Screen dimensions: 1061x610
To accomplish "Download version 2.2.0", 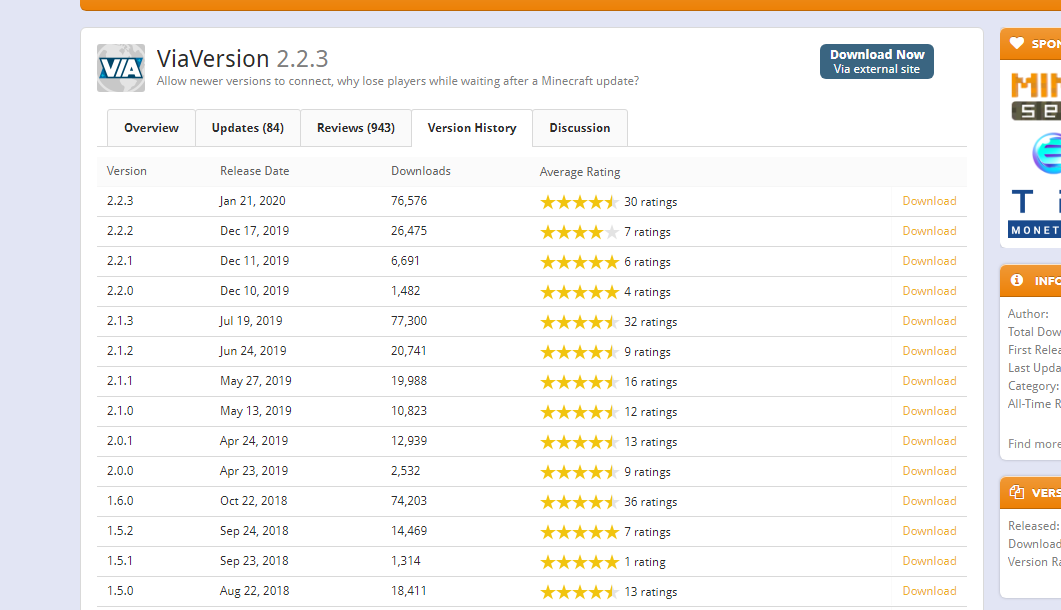I will (929, 291).
